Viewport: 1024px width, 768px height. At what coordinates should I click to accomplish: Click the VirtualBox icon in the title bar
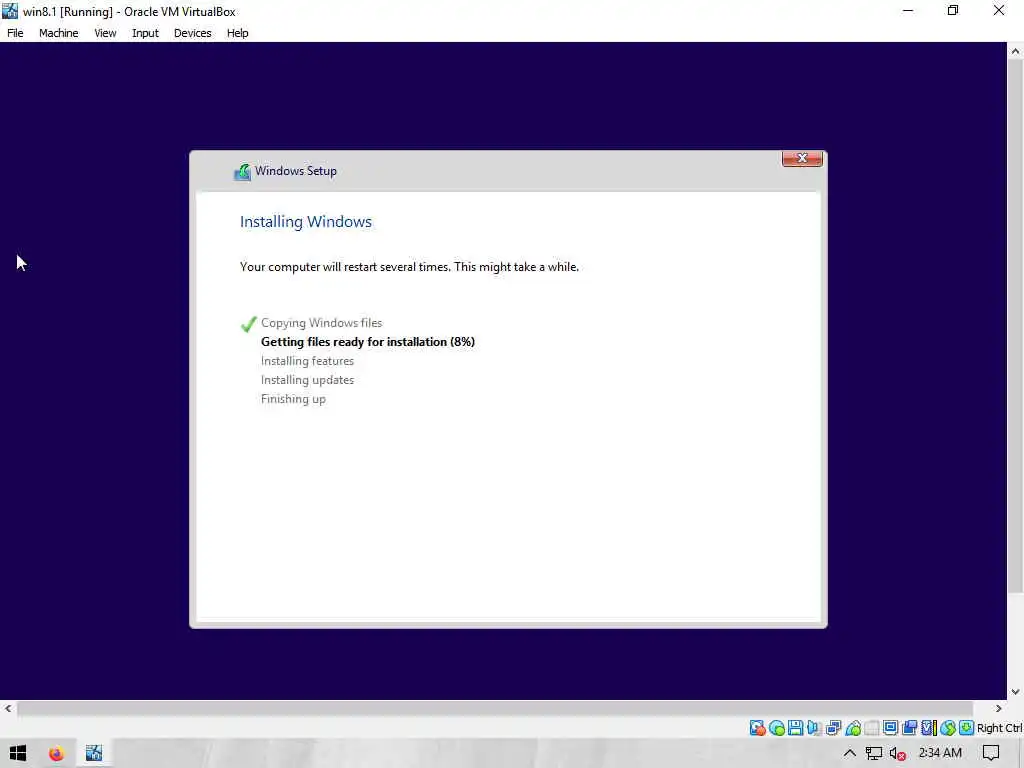pos(10,11)
